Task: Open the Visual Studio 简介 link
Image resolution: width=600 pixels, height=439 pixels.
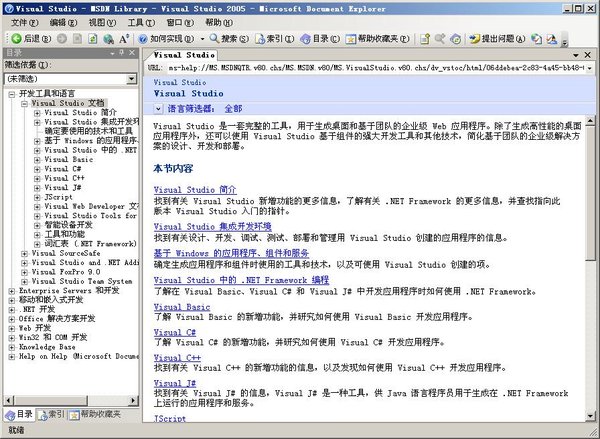Action: 195,190
